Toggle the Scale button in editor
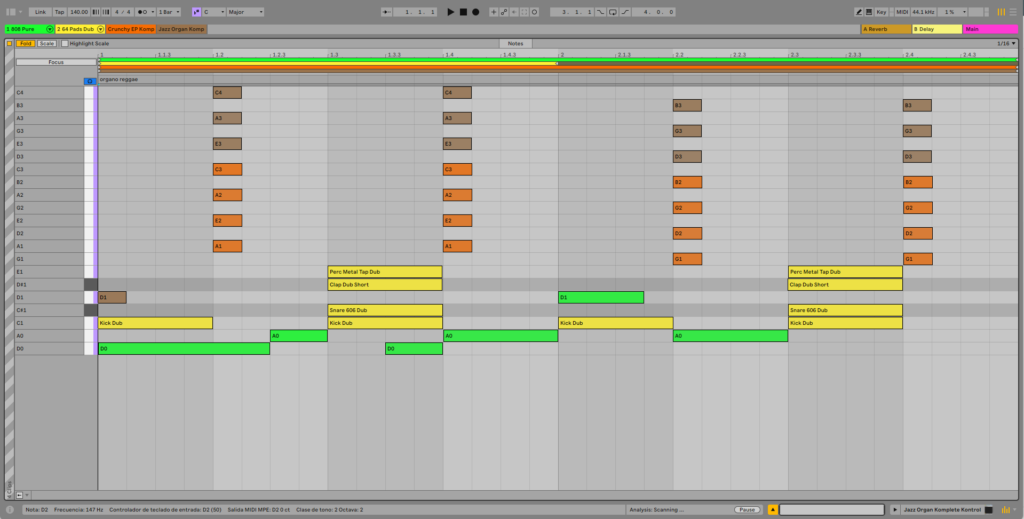Image resolution: width=1024 pixels, height=519 pixels. 46,43
